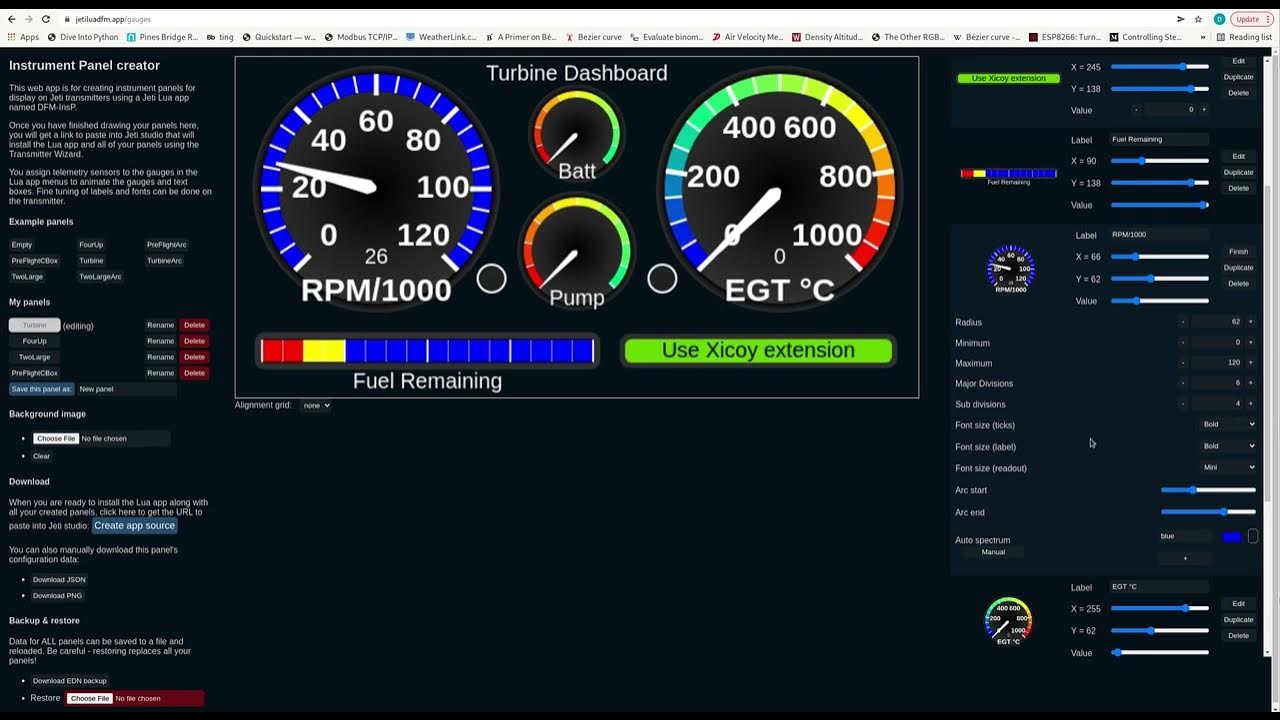The image size is (1280, 720).
Task: Reload the page with the refresh icon
Action: [x=46, y=19]
